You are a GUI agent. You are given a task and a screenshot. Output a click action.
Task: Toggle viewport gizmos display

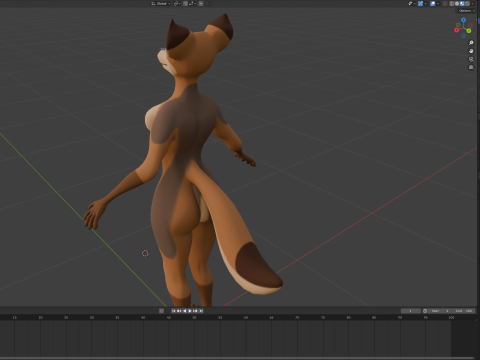pos(420,3)
